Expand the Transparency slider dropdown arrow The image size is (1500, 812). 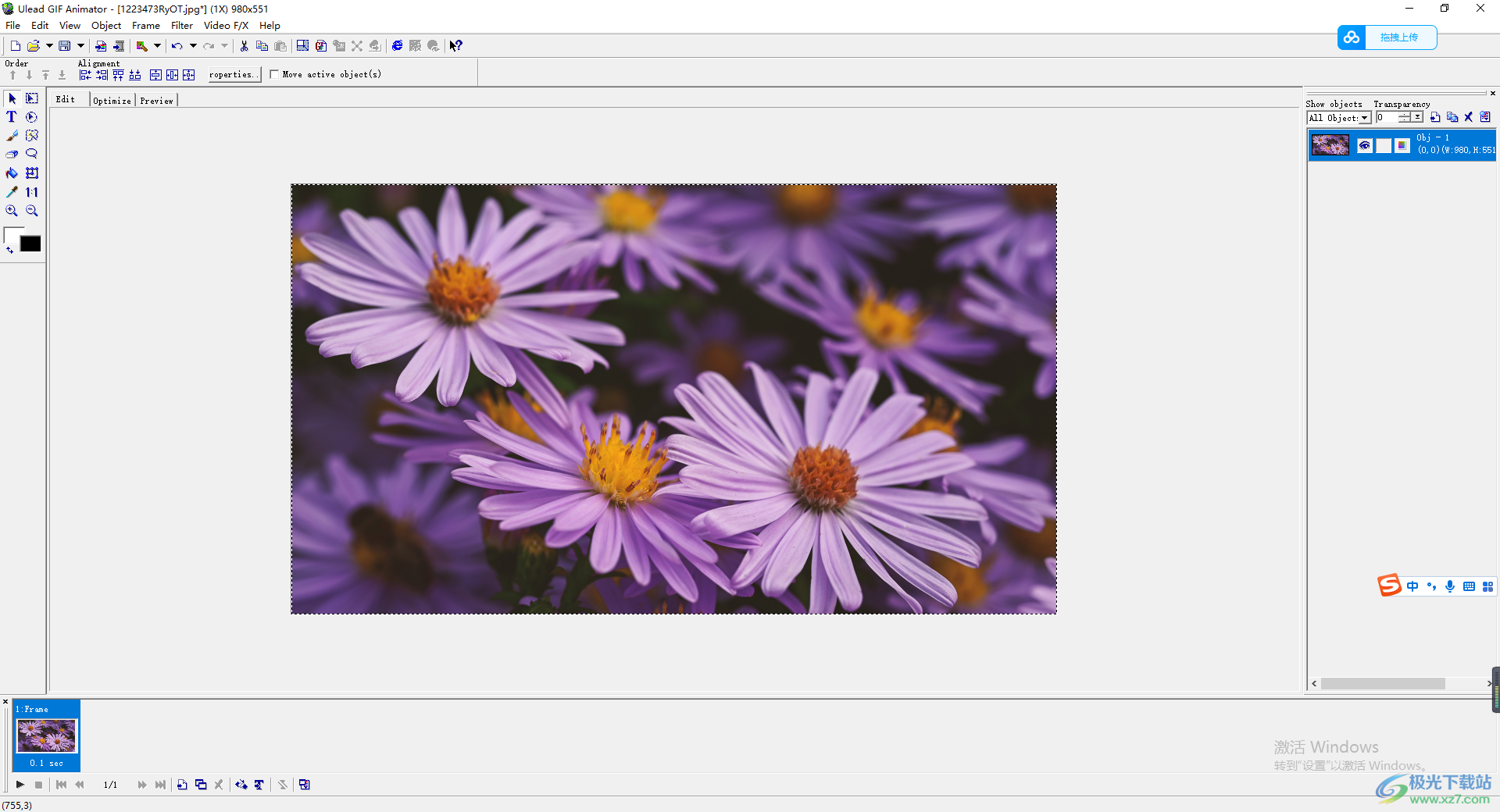(x=1417, y=118)
